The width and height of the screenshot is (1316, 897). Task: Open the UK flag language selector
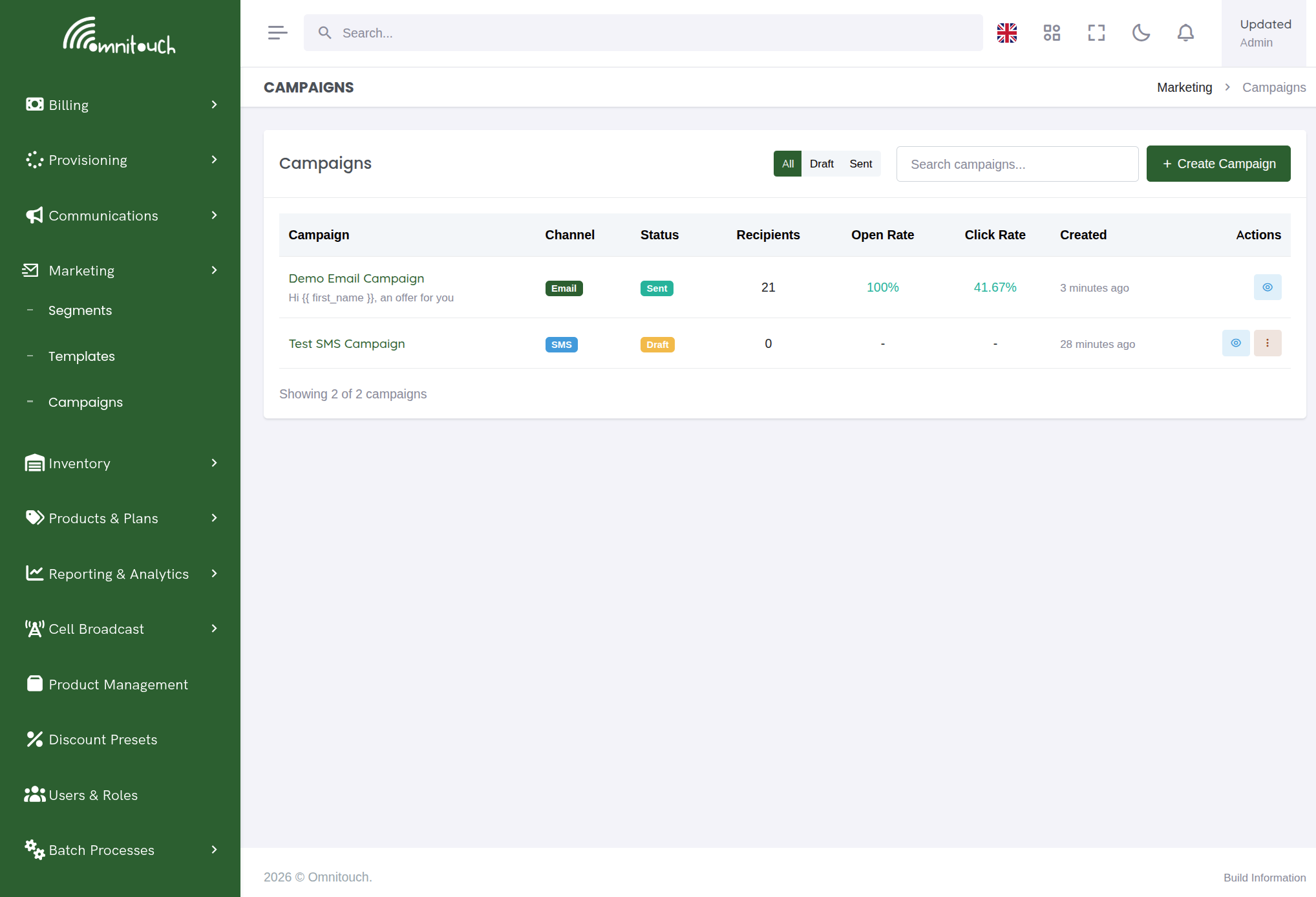point(1006,33)
